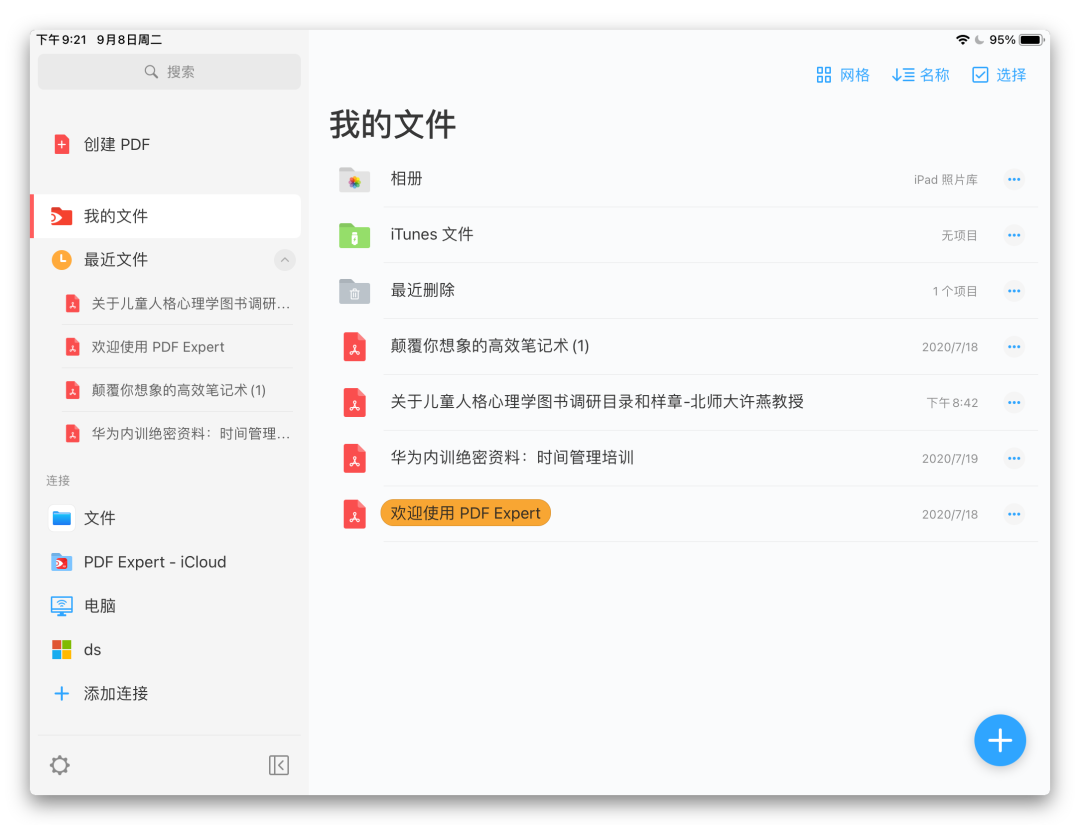1080x825 pixels.
Task: Open recent file 关于儿童人格心理学图书调研…
Action: coord(178,304)
